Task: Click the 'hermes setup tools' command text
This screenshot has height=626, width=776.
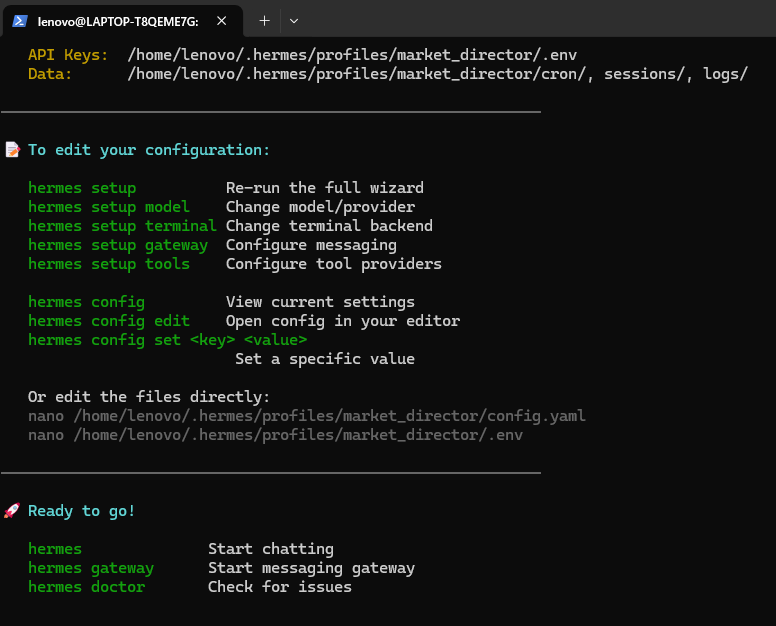Action: pyautogui.click(x=108, y=264)
